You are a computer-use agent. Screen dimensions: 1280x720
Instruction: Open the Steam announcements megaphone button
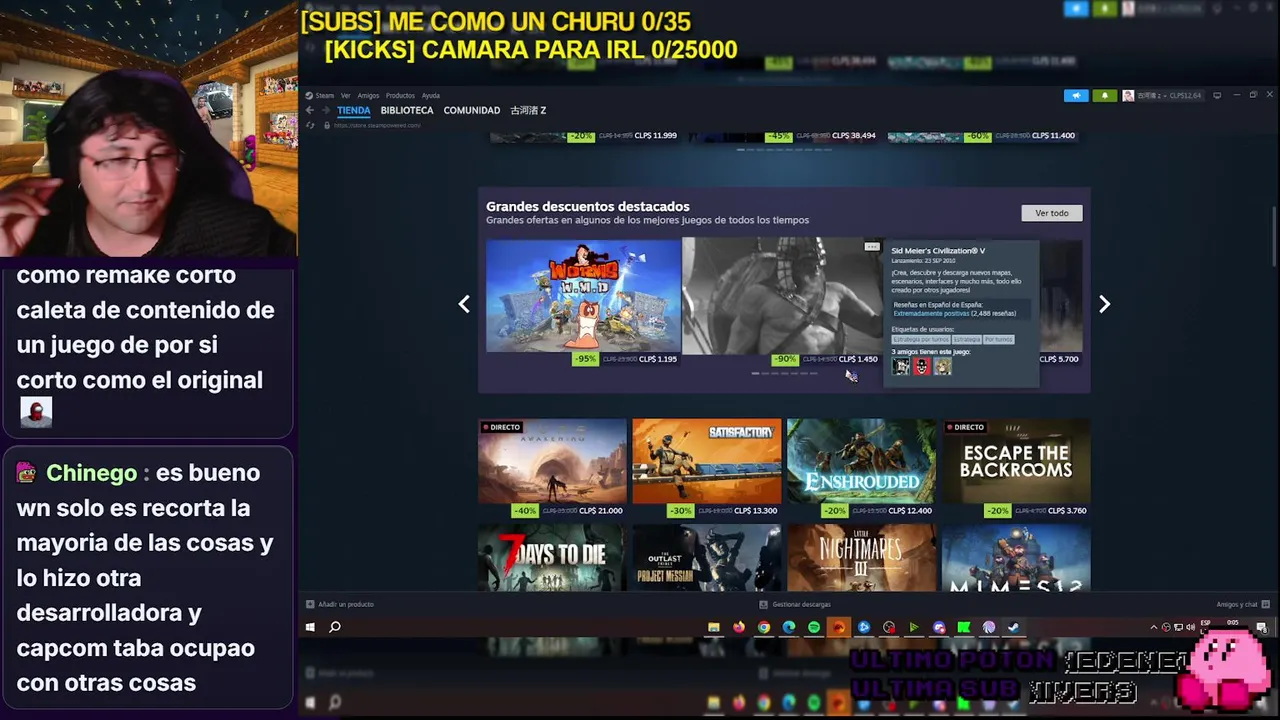click(1076, 96)
